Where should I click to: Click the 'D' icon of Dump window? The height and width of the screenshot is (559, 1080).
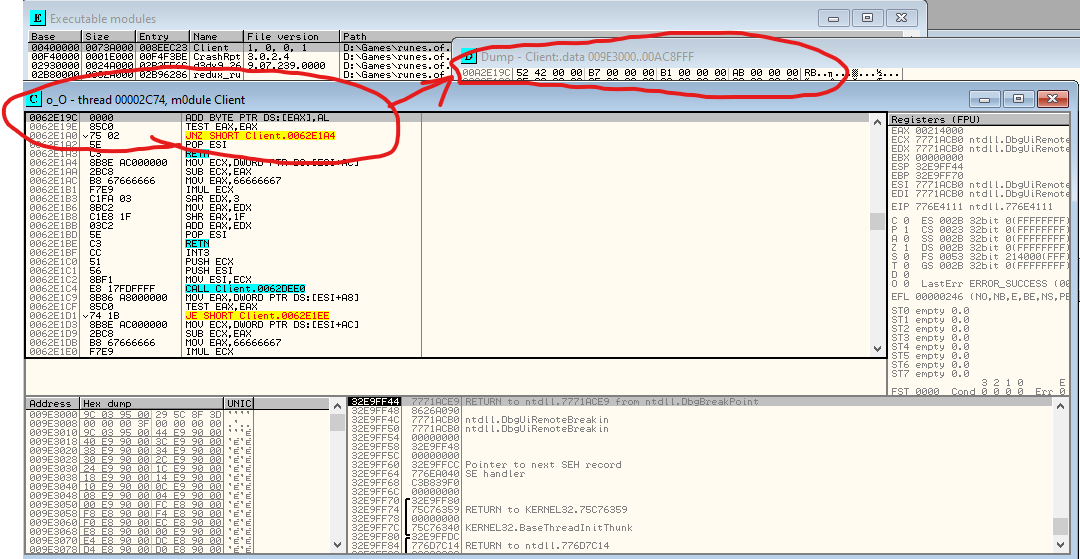tap(468, 57)
